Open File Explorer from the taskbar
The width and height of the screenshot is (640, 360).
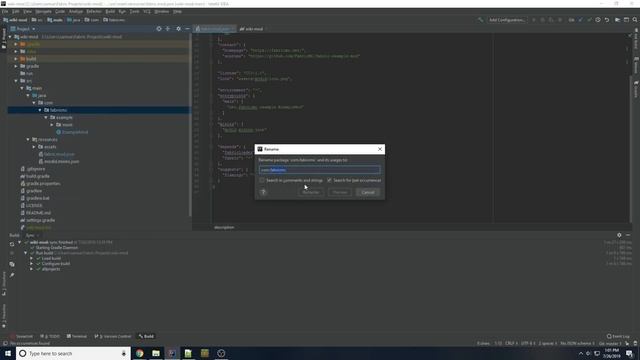pyautogui.click(x=156, y=353)
